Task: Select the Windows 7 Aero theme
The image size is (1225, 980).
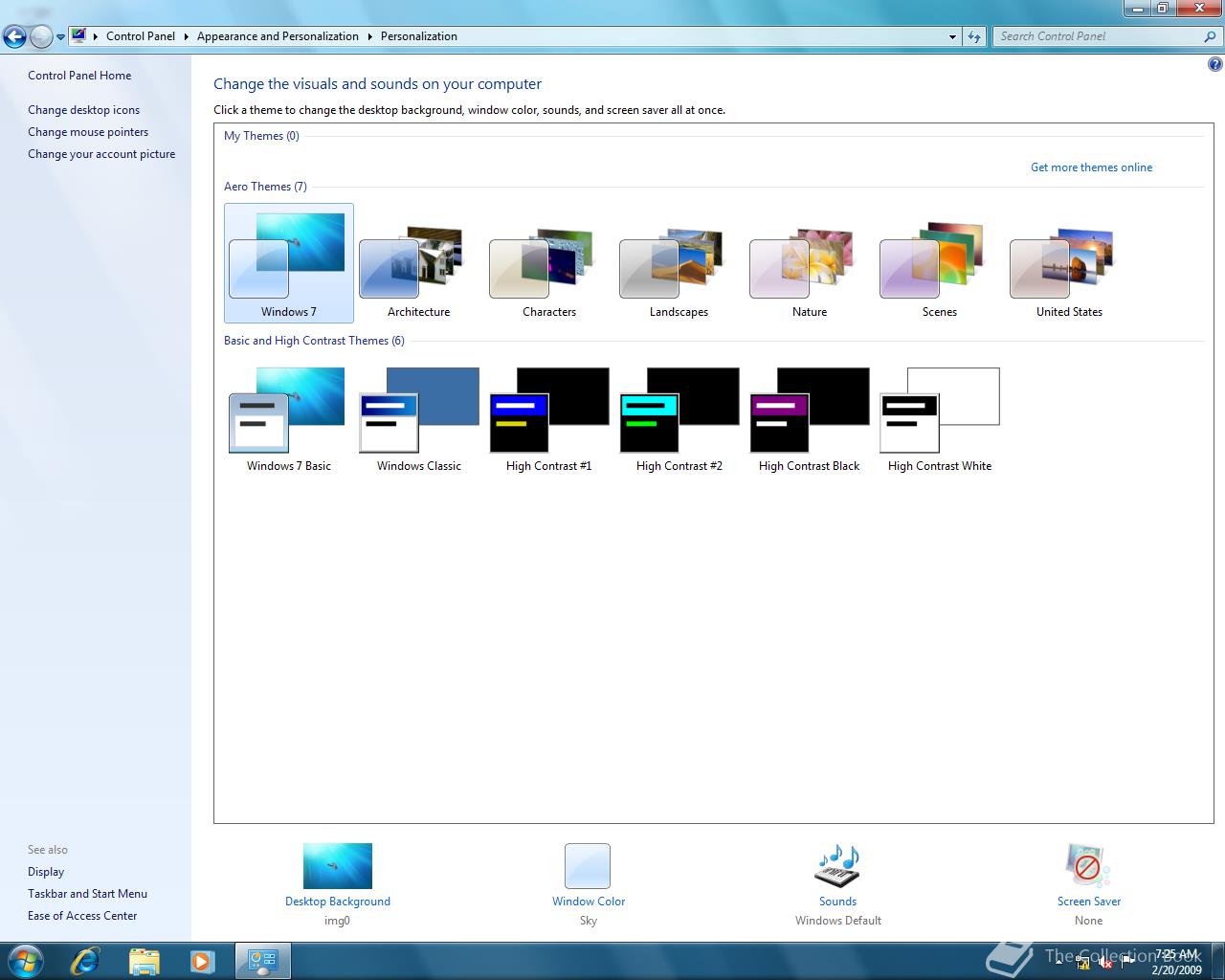Action: coord(288,263)
